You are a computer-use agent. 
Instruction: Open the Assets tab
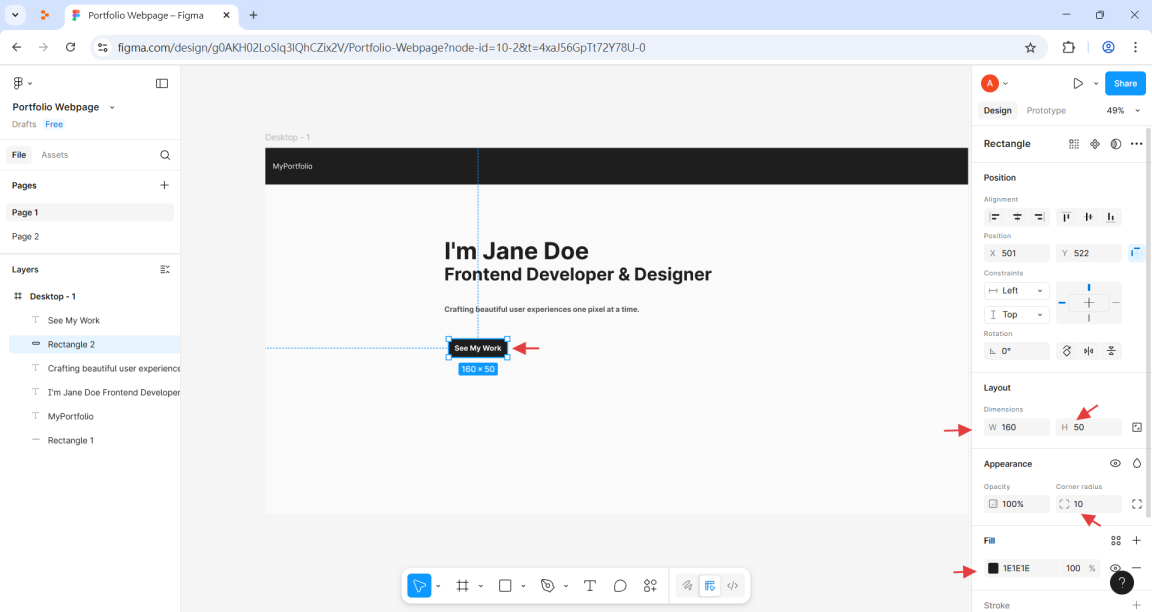pyautogui.click(x=55, y=155)
